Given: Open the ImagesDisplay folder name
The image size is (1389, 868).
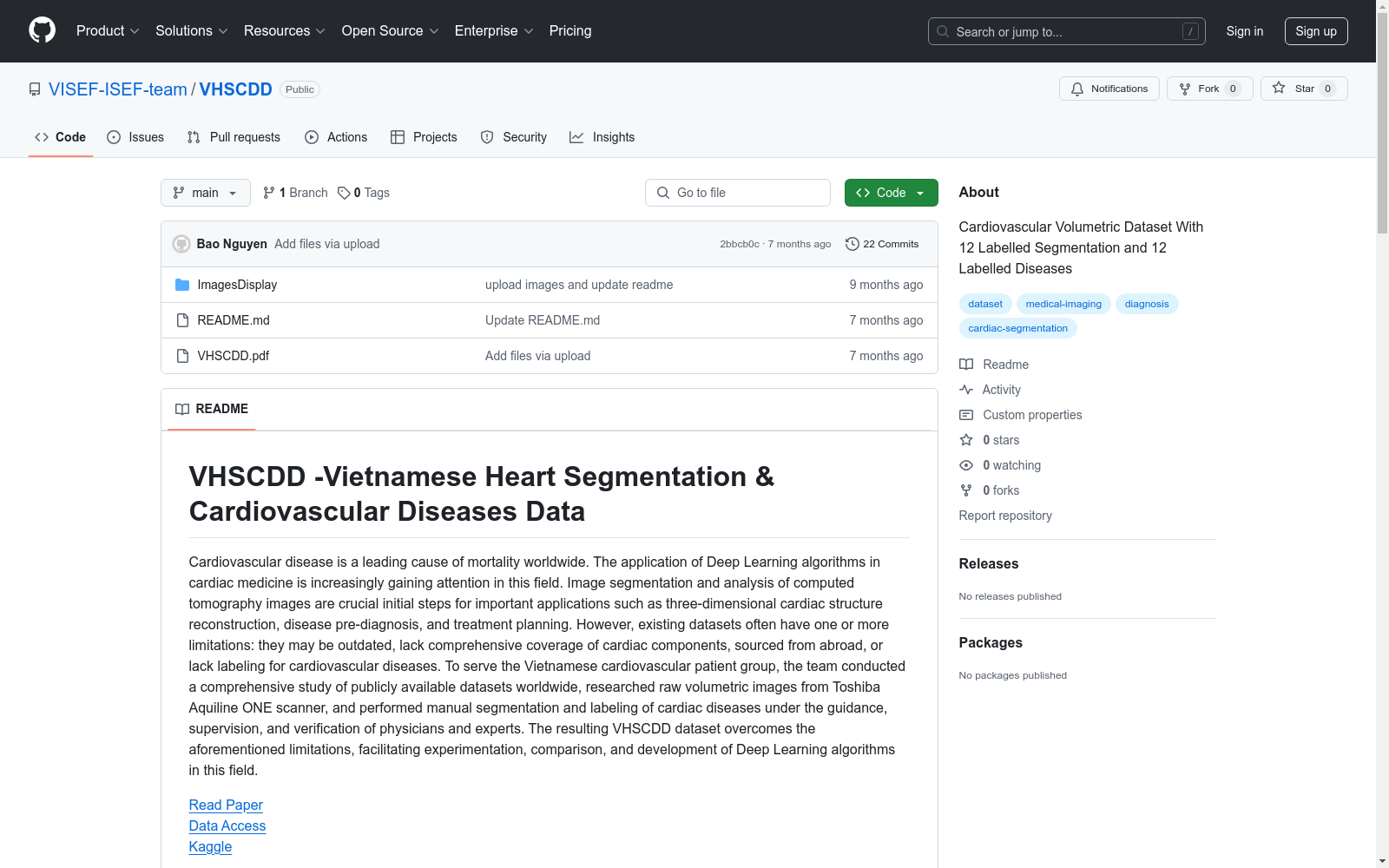Looking at the screenshot, I should click(x=237, y=285).
